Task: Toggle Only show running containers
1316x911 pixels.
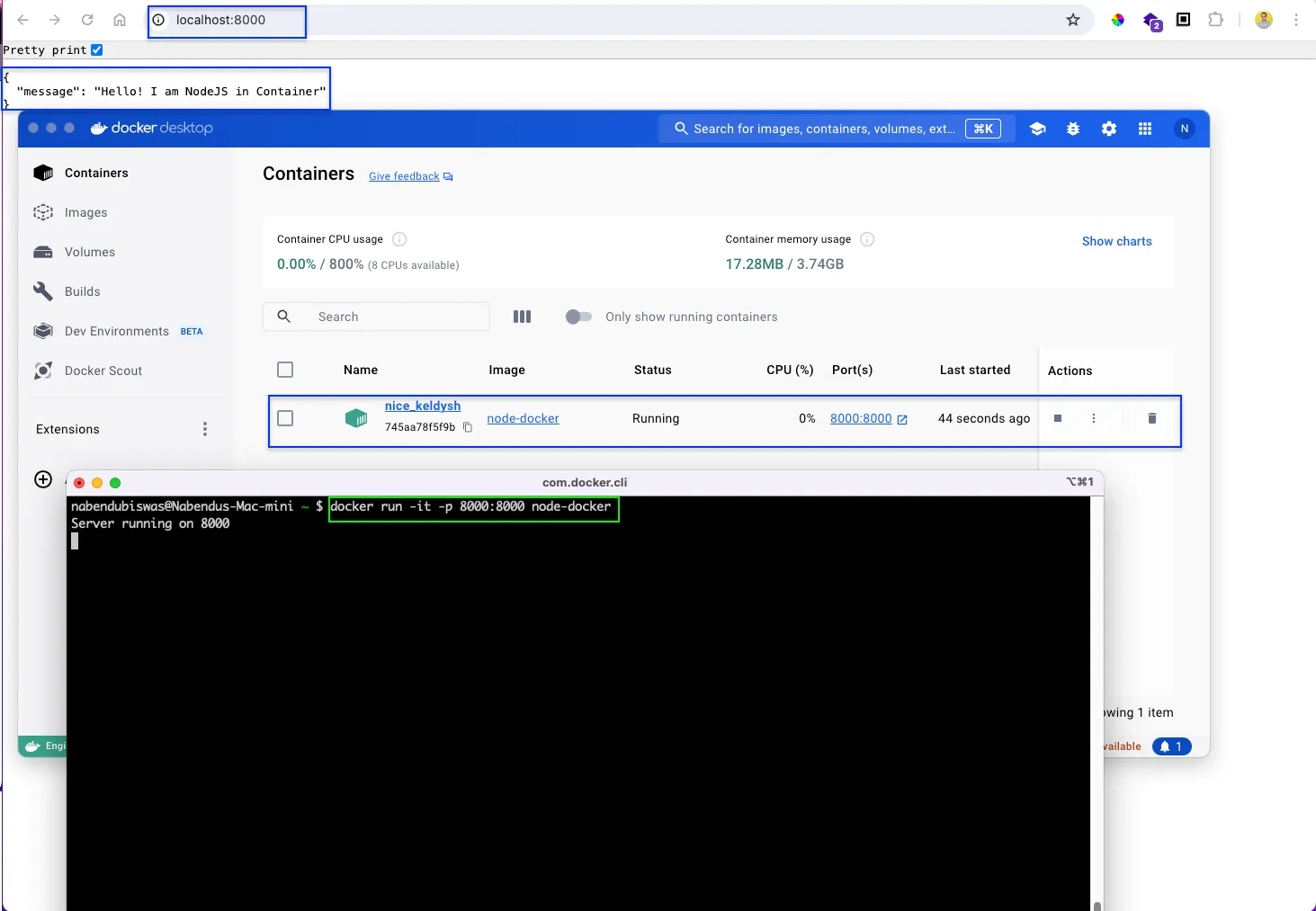Action: (578, 317)
